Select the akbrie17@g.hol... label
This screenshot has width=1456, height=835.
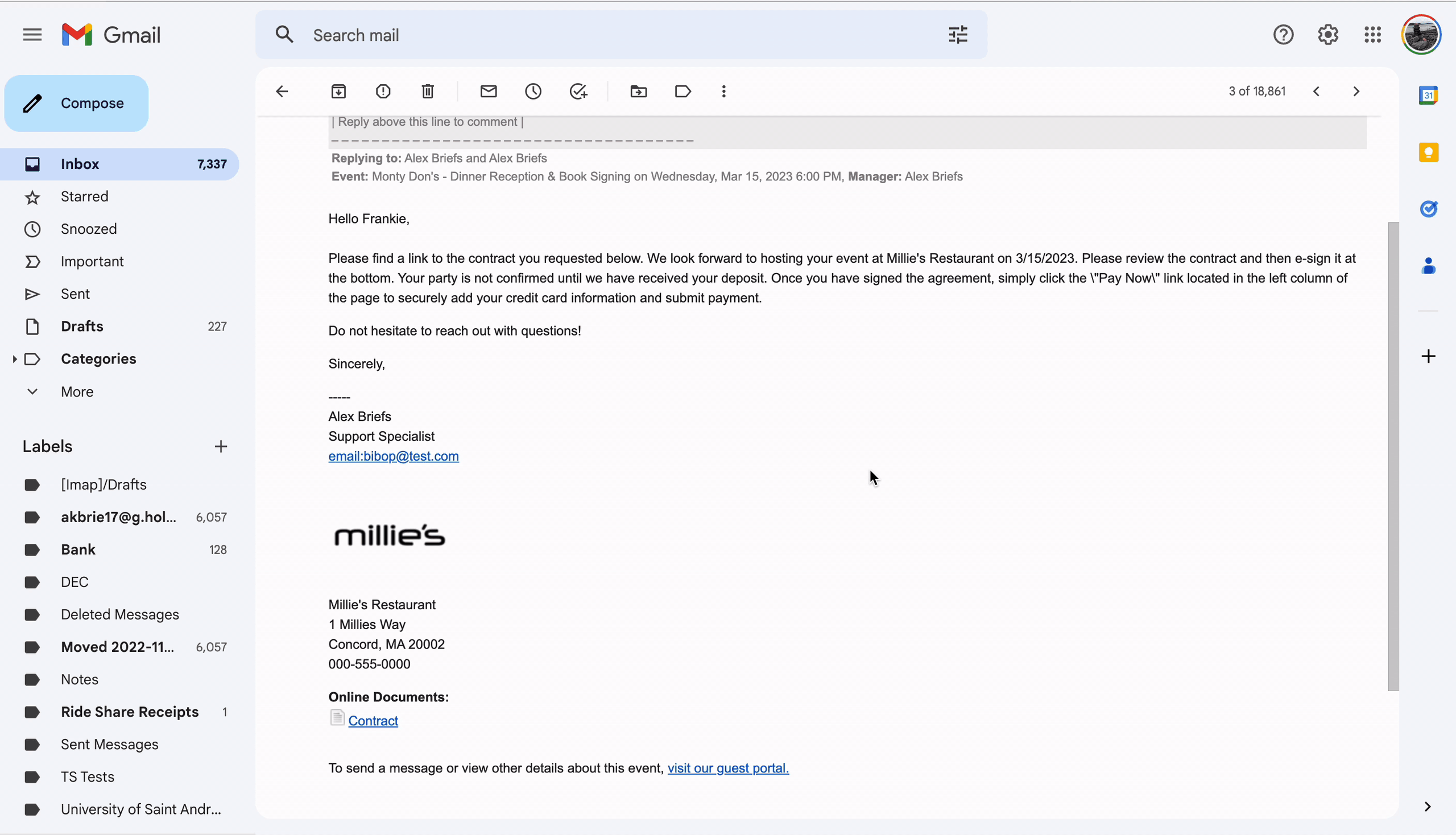click(x=119, y=516)
